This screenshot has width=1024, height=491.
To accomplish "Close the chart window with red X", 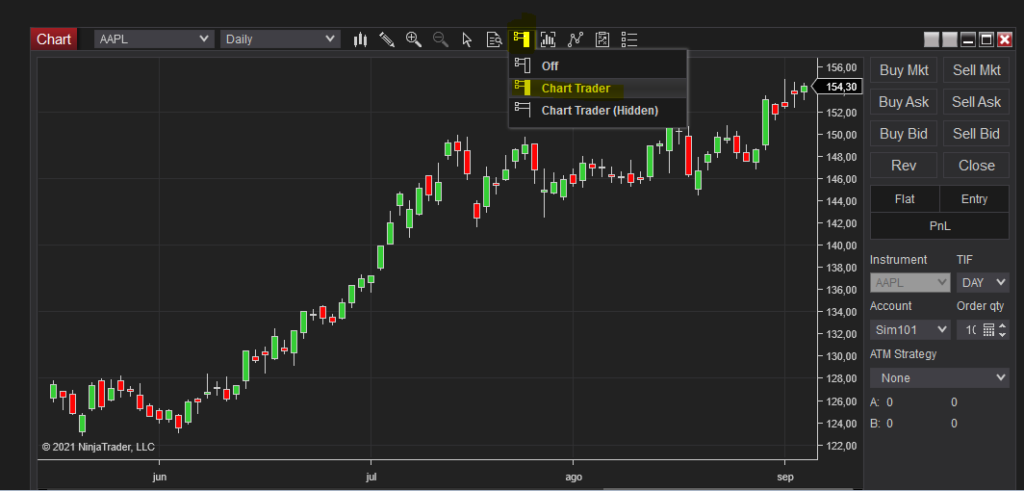I will click(x=1004, y=40).
